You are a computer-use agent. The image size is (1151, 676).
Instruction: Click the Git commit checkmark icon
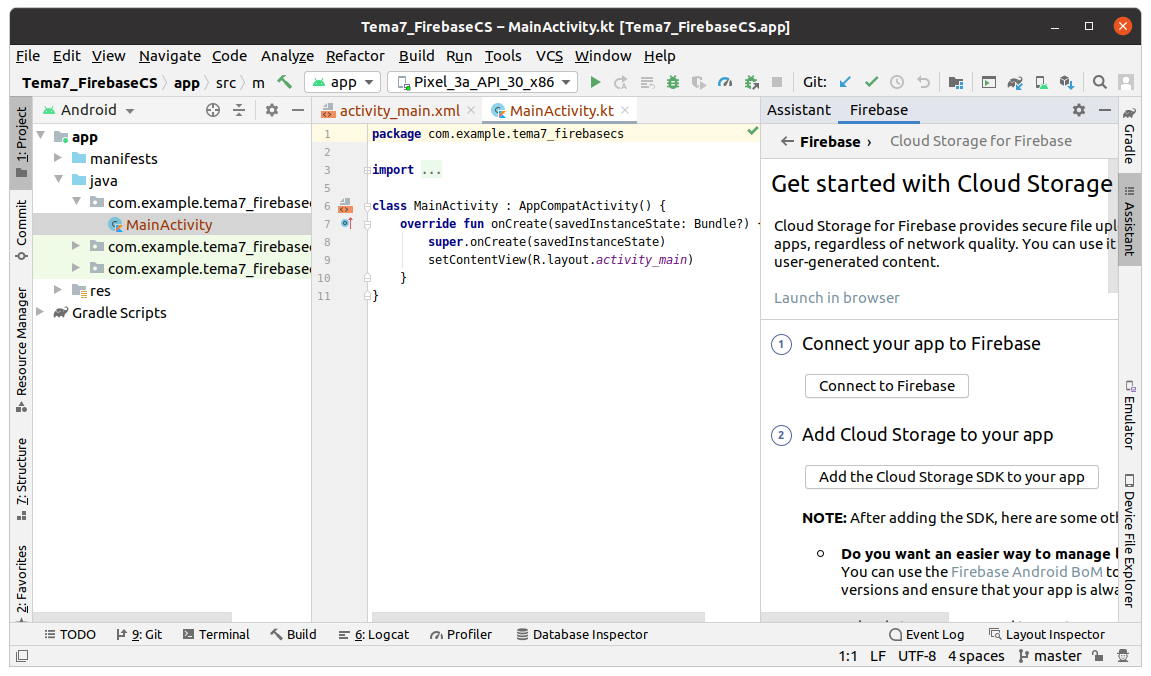[871, 83]
